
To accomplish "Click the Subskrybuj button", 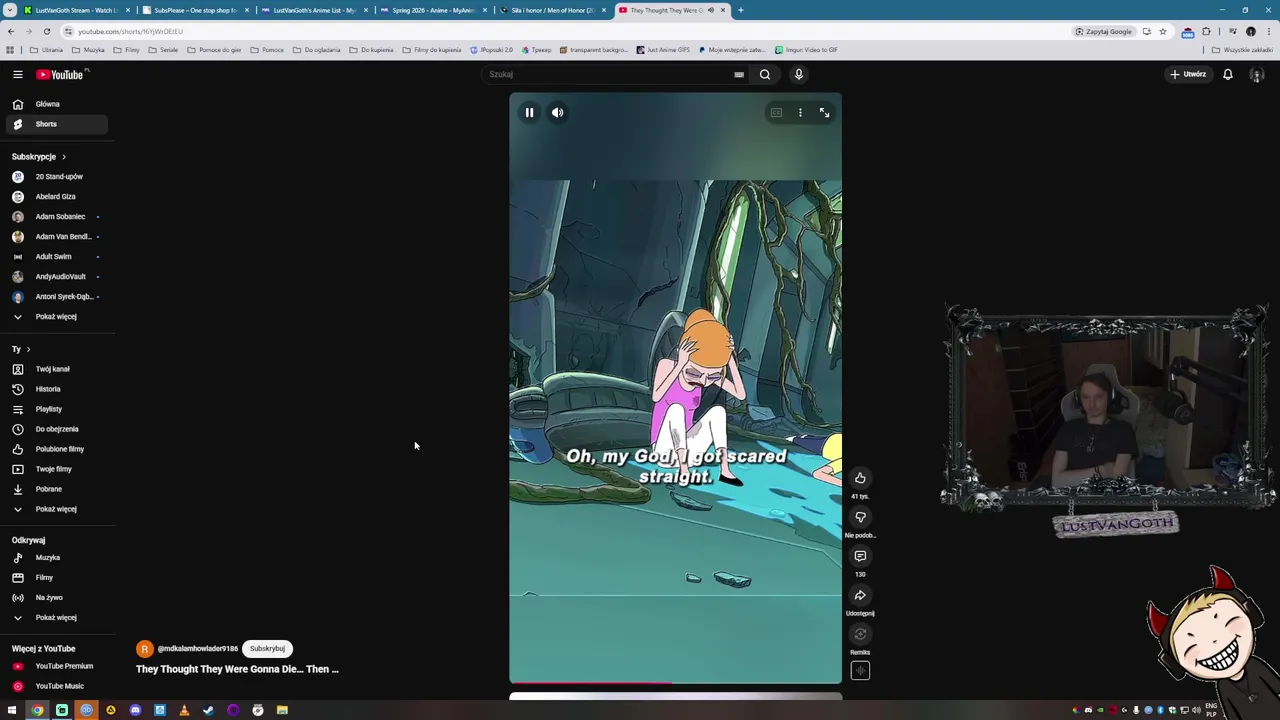I will click(x=267, y=649).
